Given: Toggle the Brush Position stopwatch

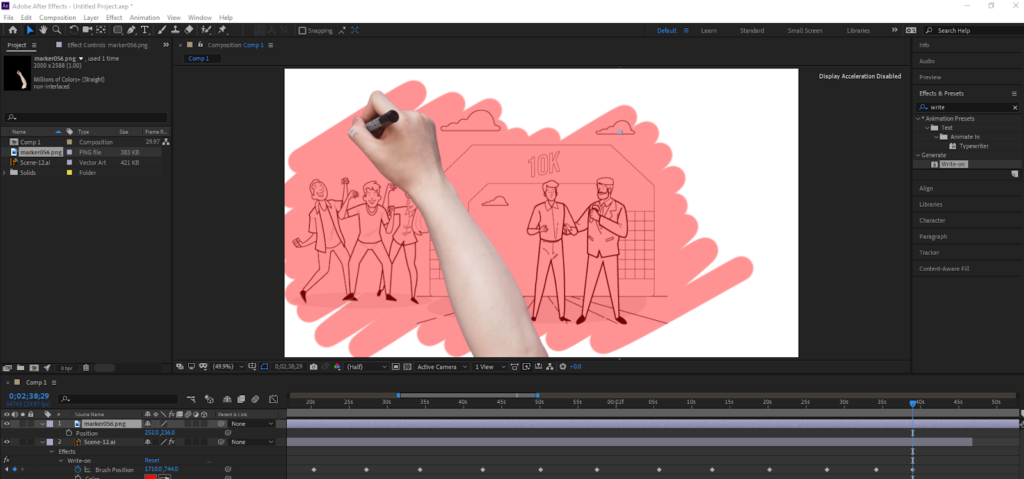Looking at the screenshot, I should pyautogui.click(x=78, y=469).
